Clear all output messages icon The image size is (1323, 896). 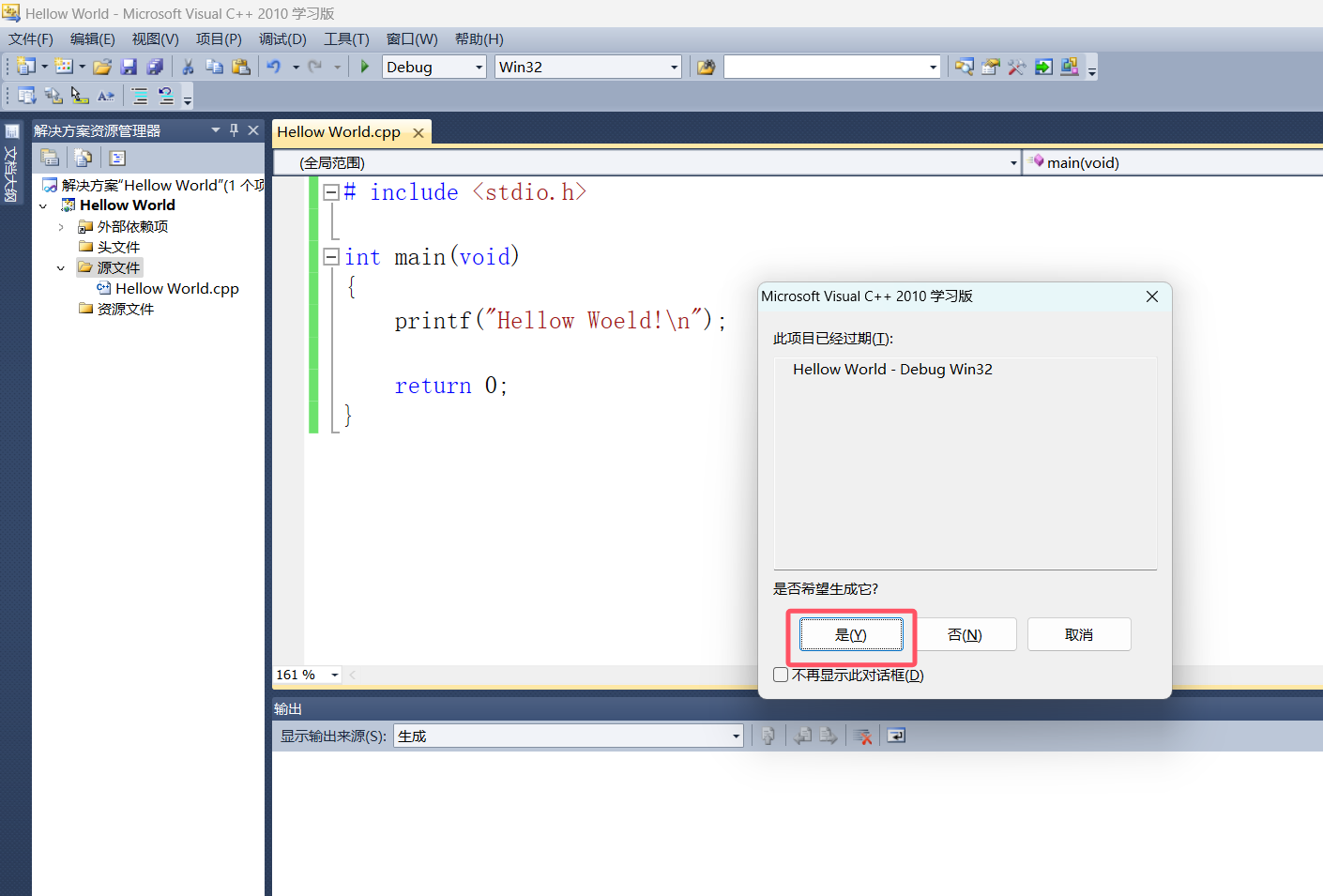click(x=862, y=735)
